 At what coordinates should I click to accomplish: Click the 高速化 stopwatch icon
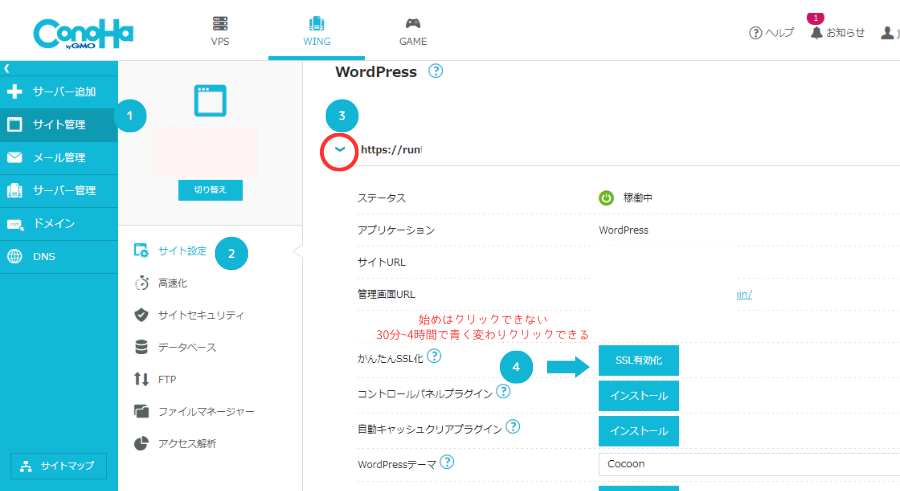(x=141, y=283)
